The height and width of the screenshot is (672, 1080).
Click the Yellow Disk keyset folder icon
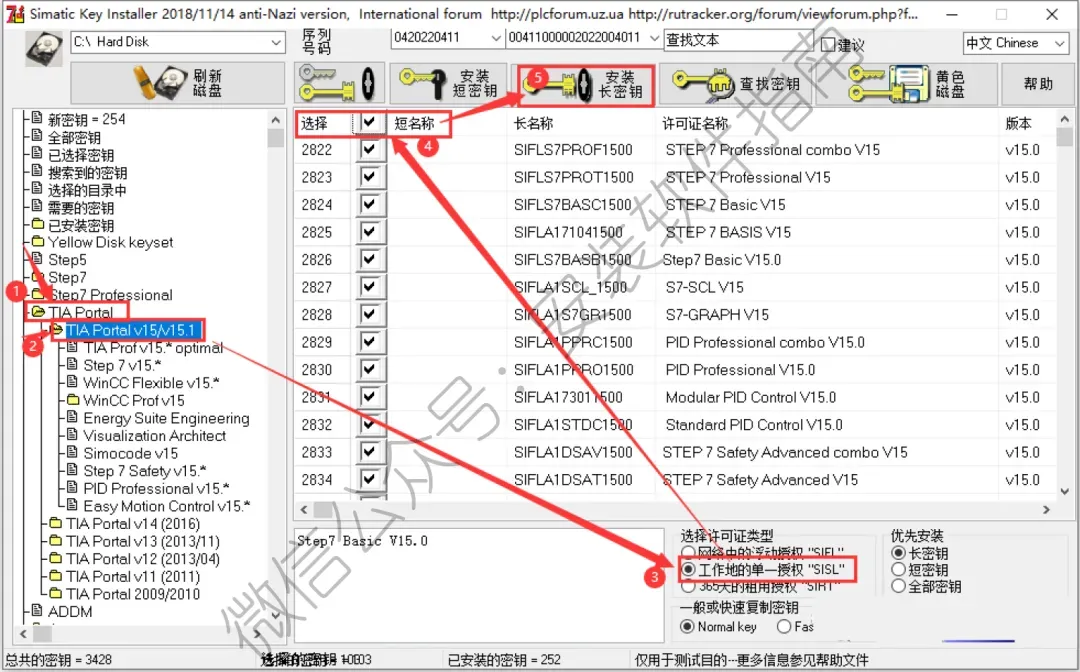[x=38, y=242]
